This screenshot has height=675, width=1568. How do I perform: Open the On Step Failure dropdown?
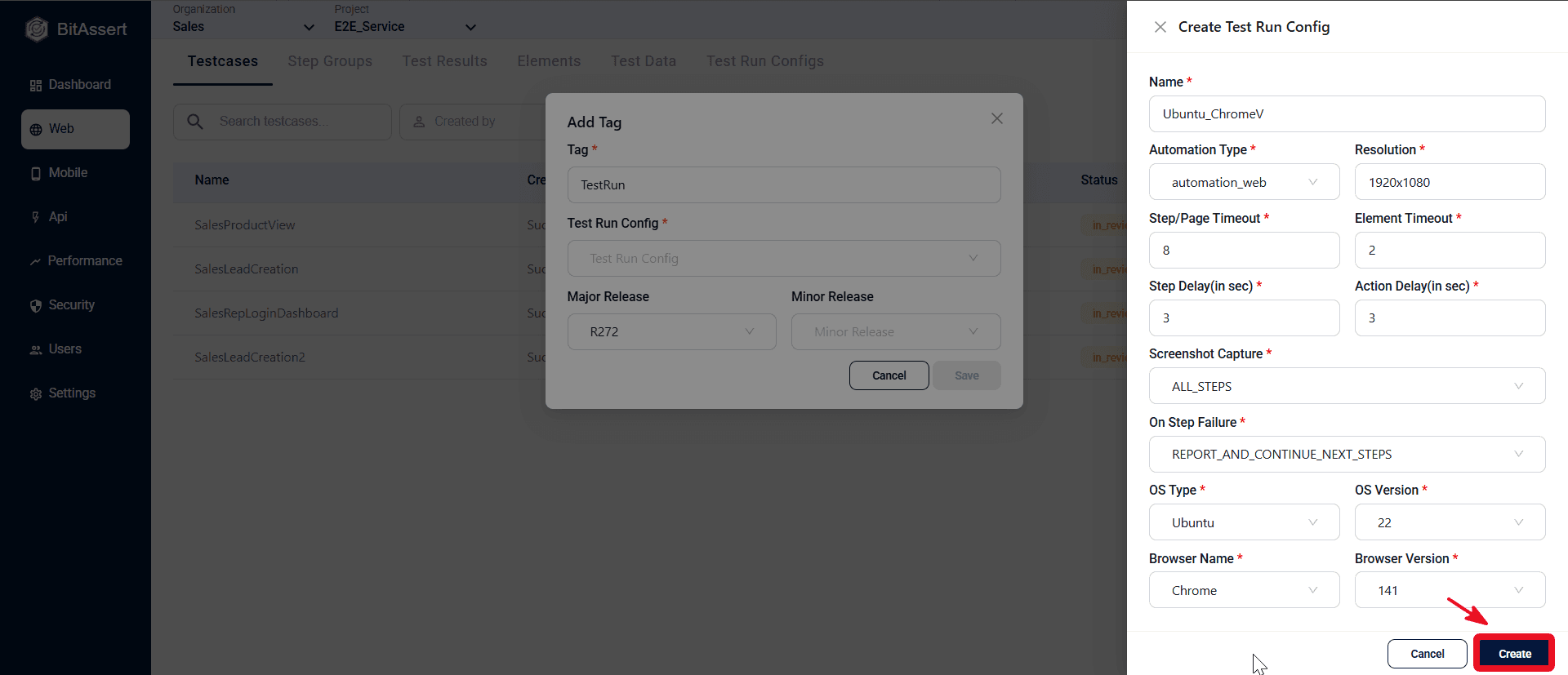tap(1347, 454)
